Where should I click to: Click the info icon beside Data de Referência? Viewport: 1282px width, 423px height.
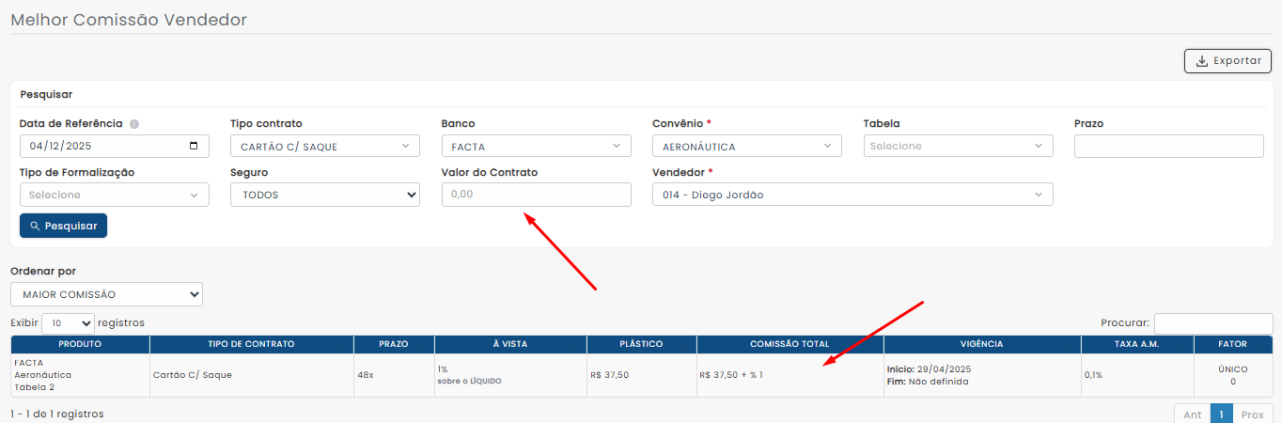pos(134,124)
